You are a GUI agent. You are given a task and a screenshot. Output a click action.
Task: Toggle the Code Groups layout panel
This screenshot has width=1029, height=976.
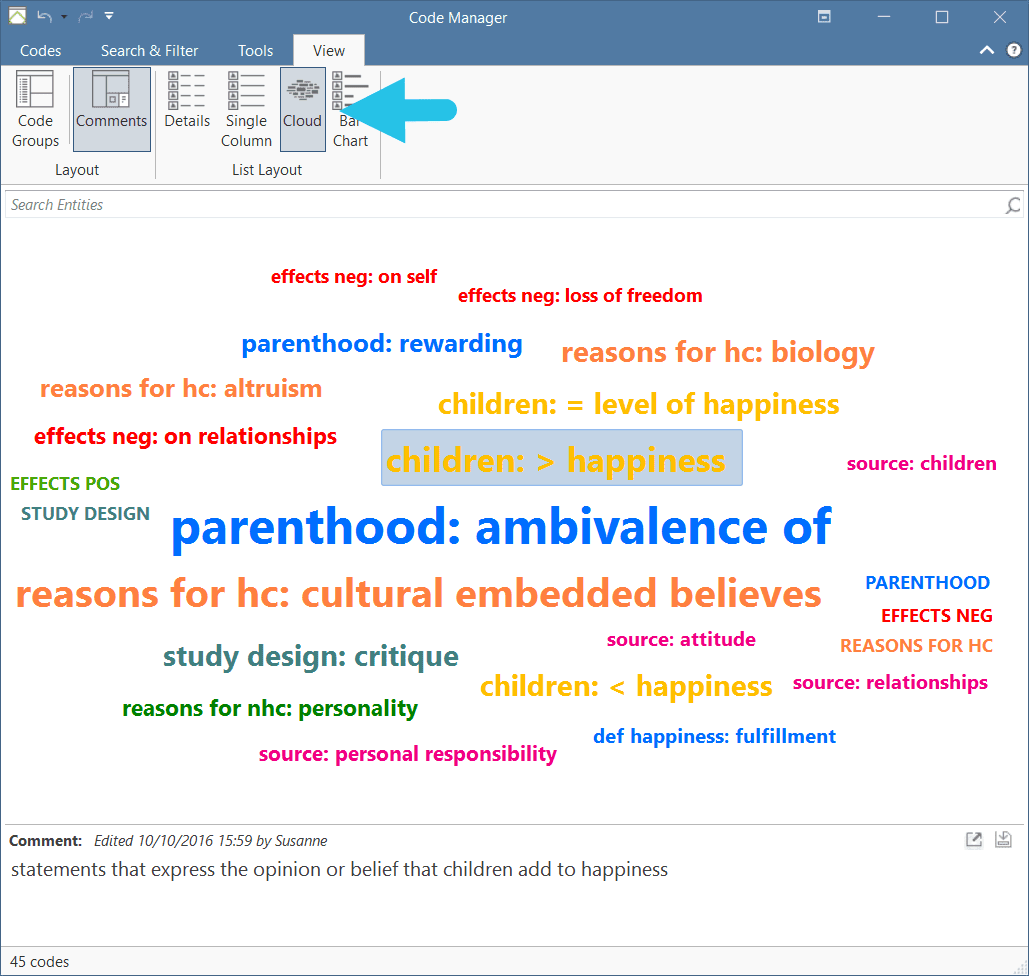35,110
